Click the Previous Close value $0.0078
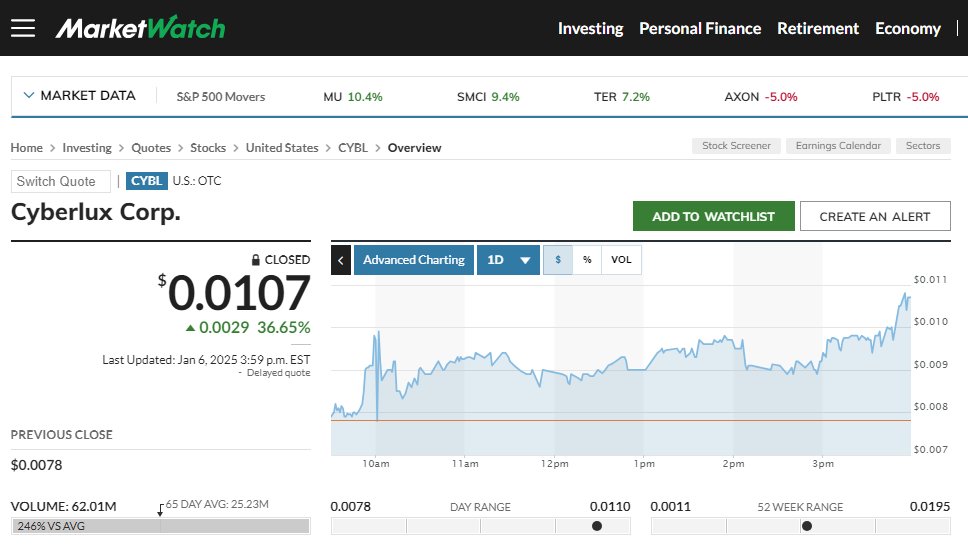Viewport: 968px width, 553px height. point(36,465)
